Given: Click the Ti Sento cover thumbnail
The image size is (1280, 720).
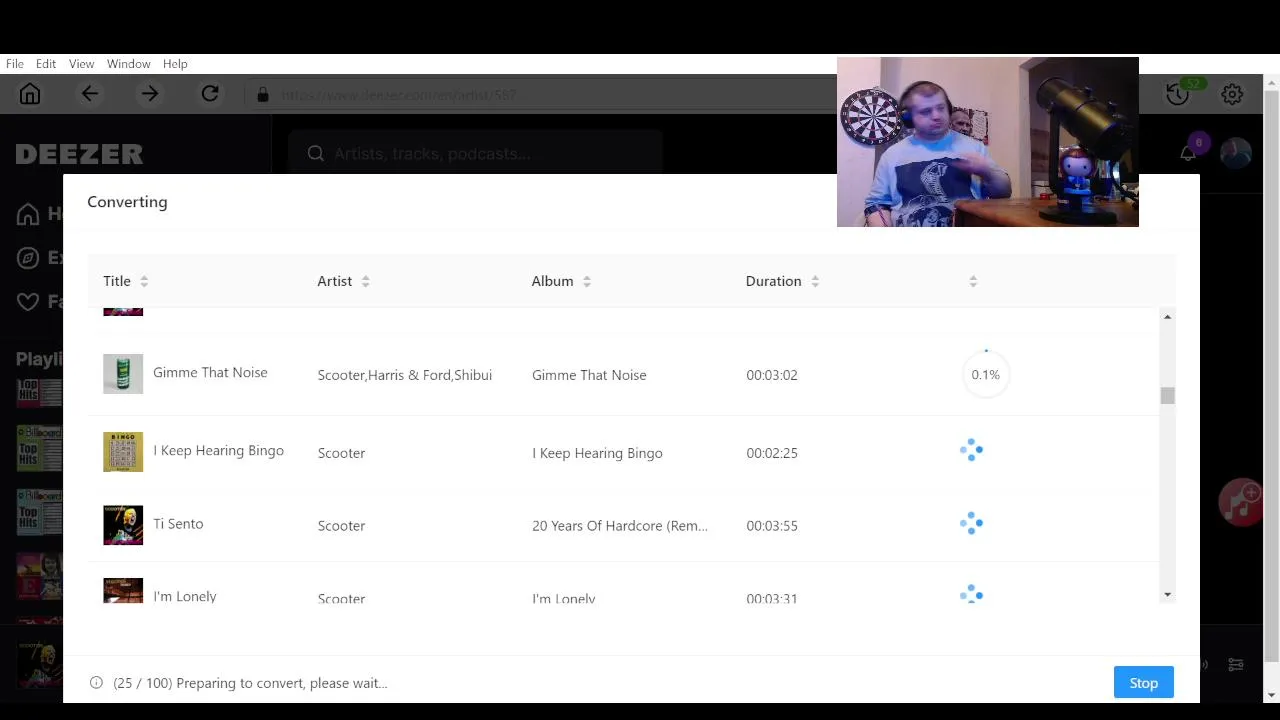Looking at the screenshot, I should (x=123, y=525).
